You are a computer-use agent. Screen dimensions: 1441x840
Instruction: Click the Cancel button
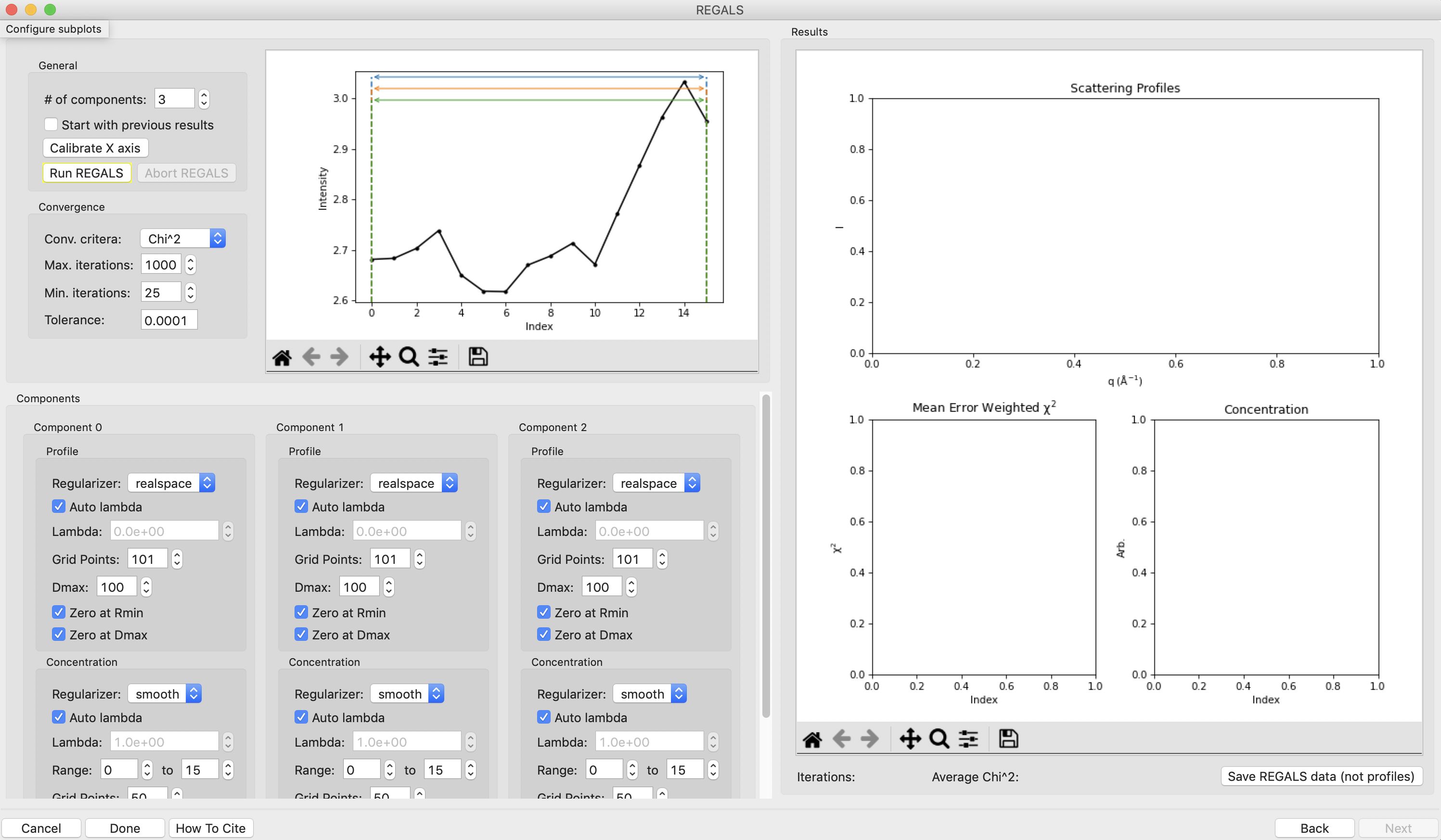(41, 828)
